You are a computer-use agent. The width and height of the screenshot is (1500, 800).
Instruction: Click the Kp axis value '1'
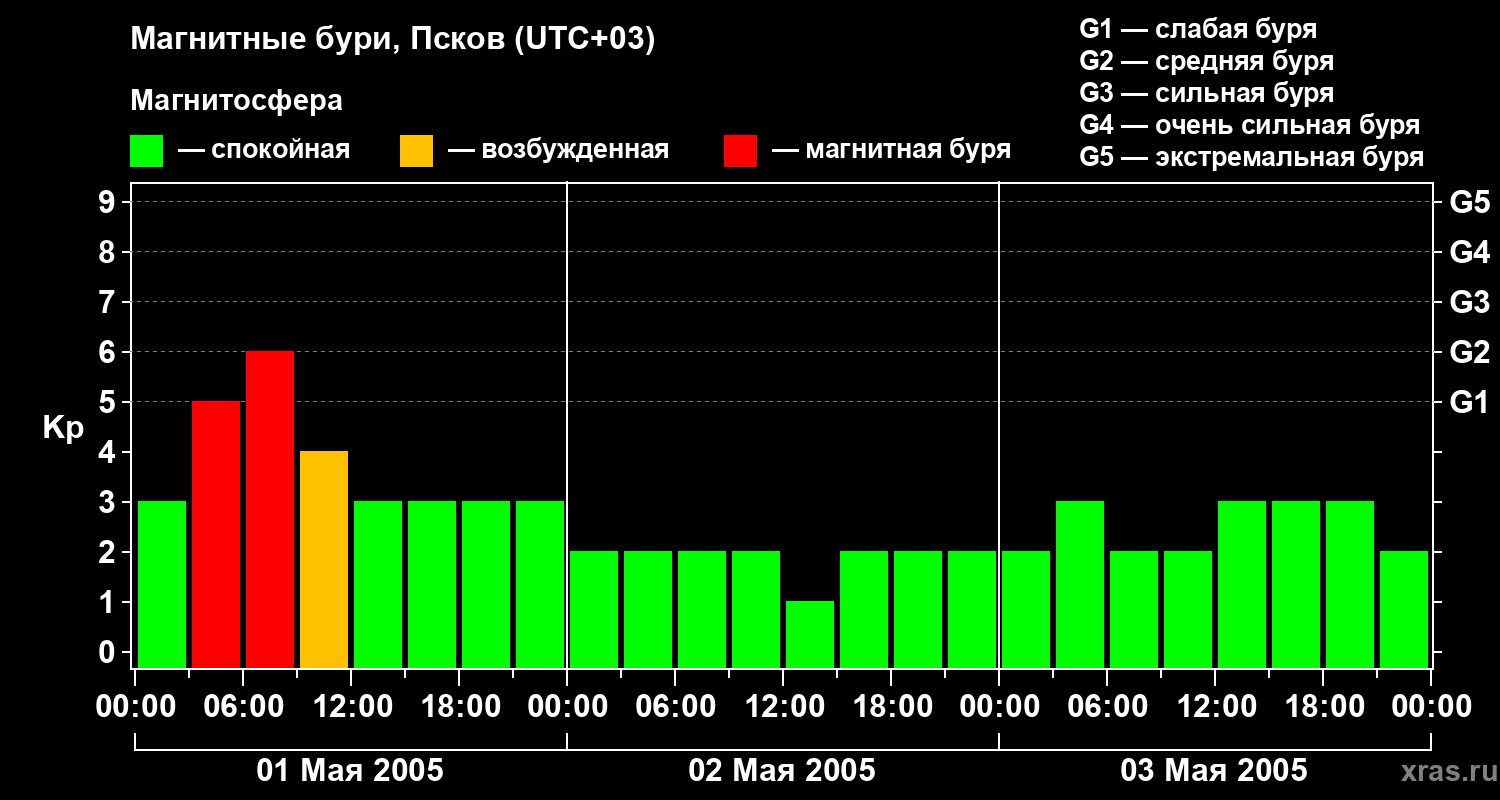pos(109,602)
